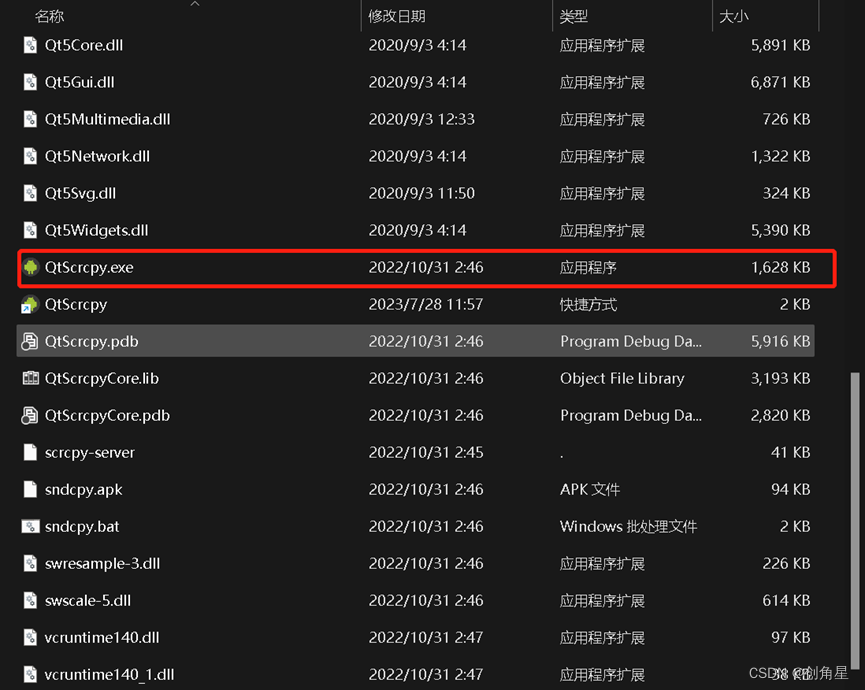865x690 pixels.
Task: Select the file name Qt5Multimedia.dll
Action: coord(108,119)
